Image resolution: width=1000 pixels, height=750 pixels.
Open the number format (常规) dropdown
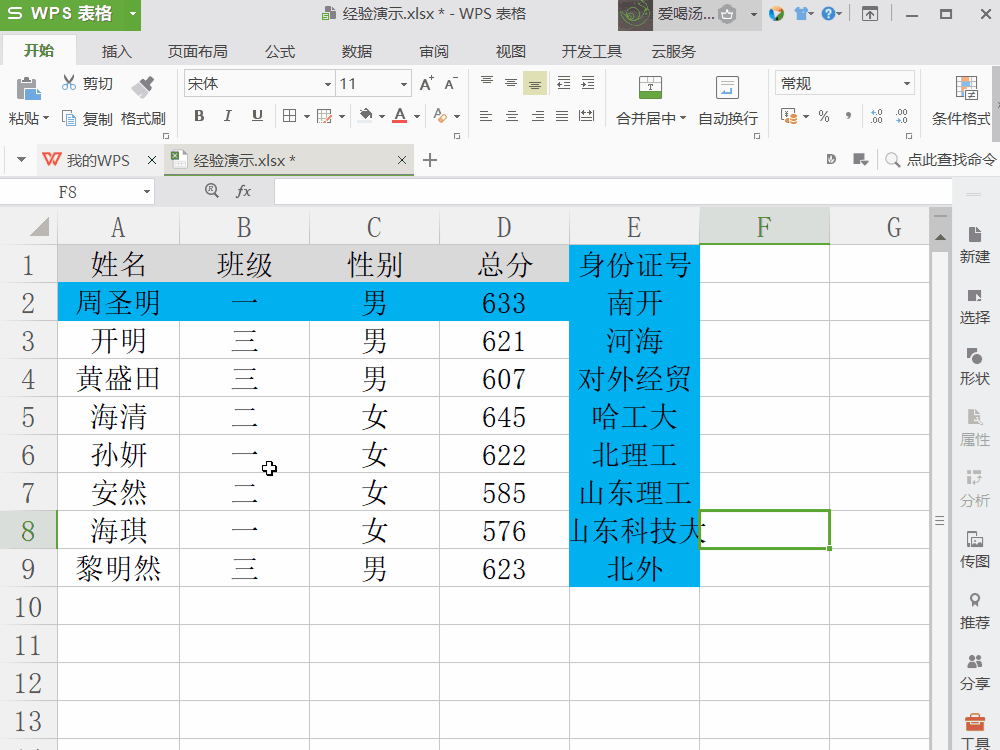click(905, 82)
